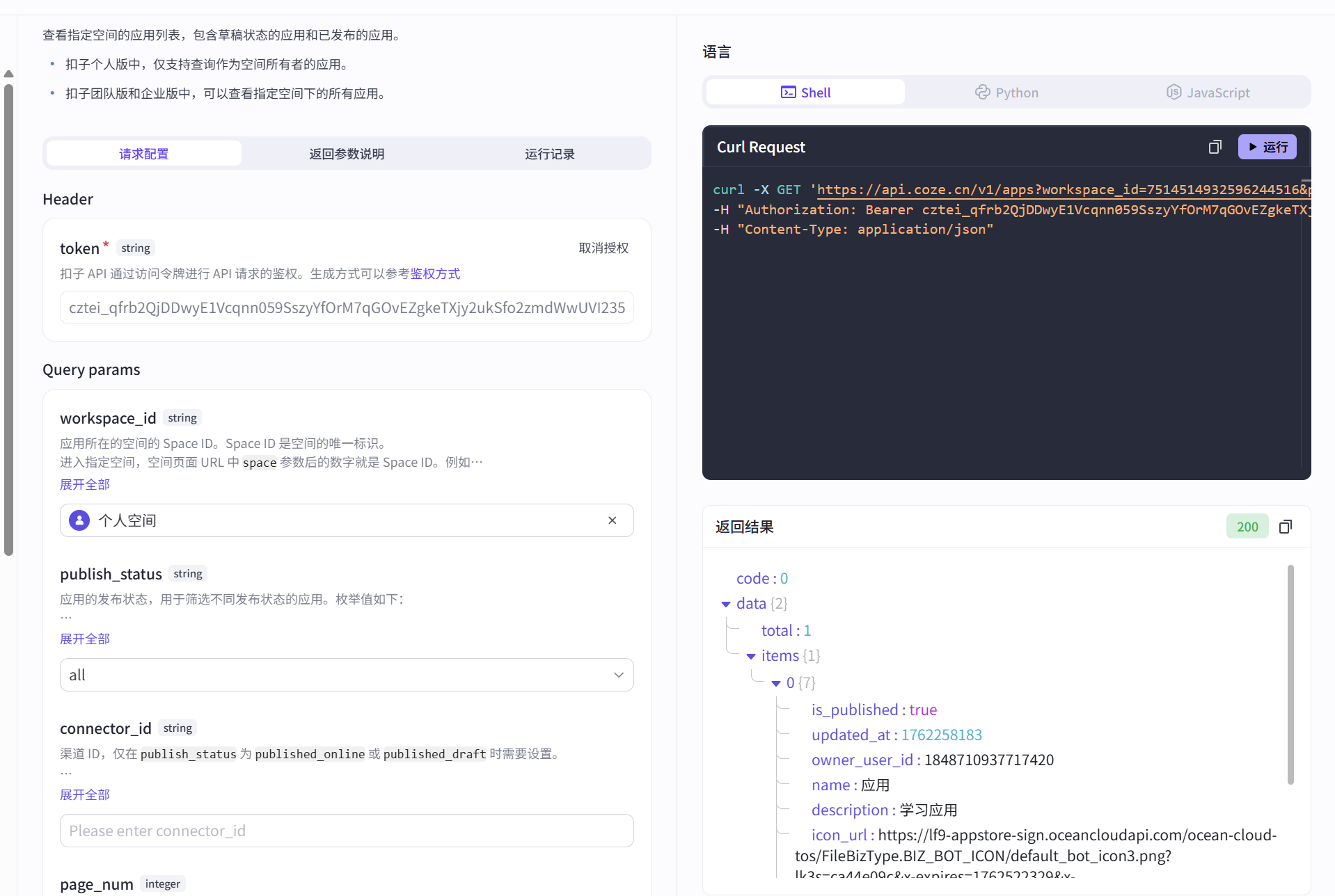Click the Content-Type header code line
Image resolution: width=1335 pixels, height=896 pixels.
(853, 229)
